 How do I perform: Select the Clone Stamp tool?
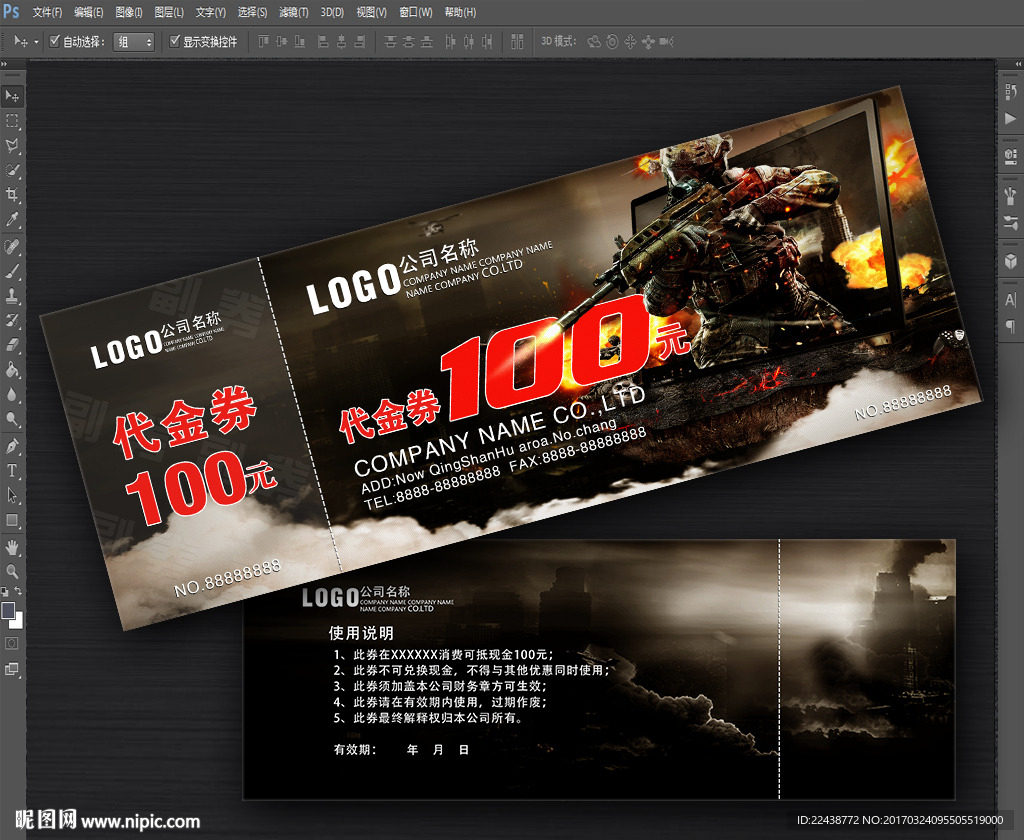coord(12,296)
